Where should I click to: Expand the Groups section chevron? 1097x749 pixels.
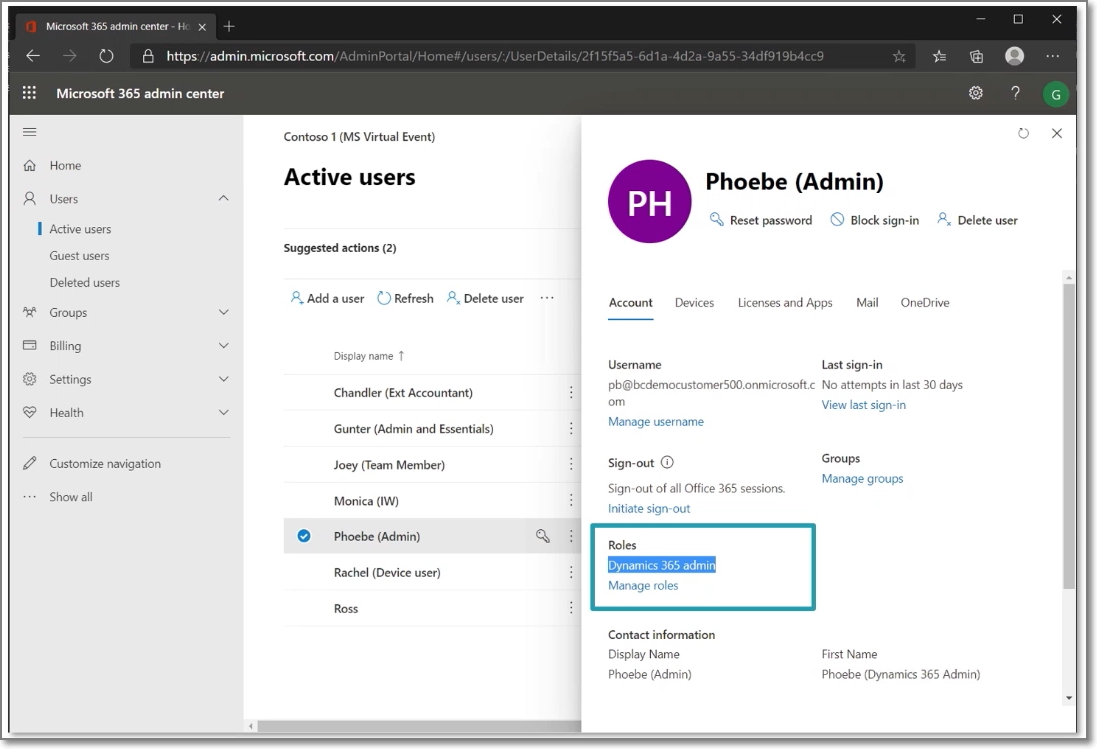point(223,313)
